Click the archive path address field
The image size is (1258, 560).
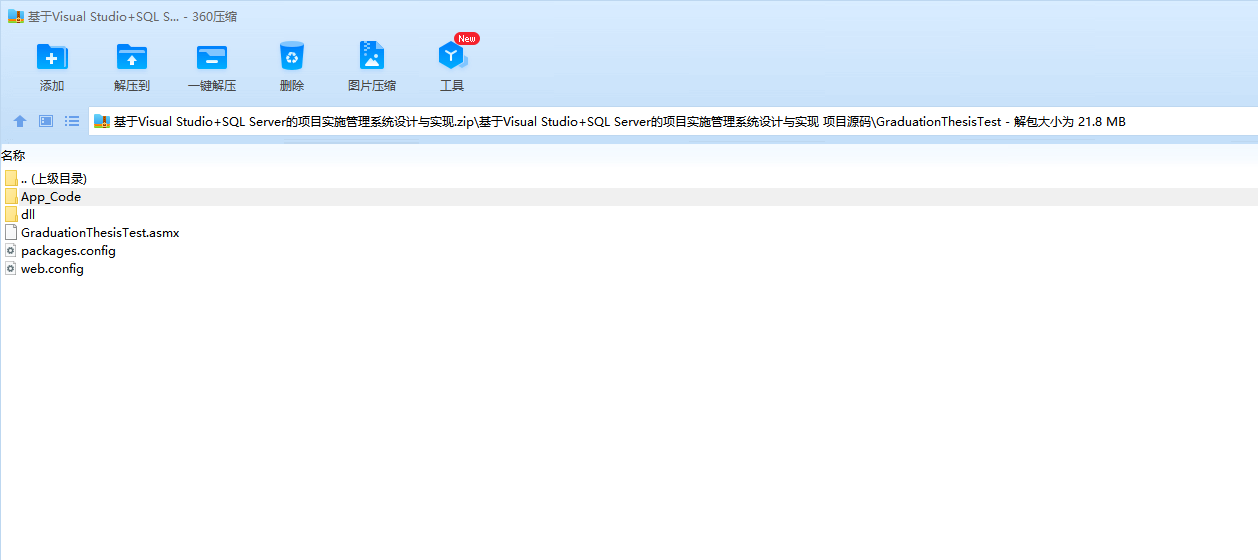pyautogui.click(x=673, y=121)
